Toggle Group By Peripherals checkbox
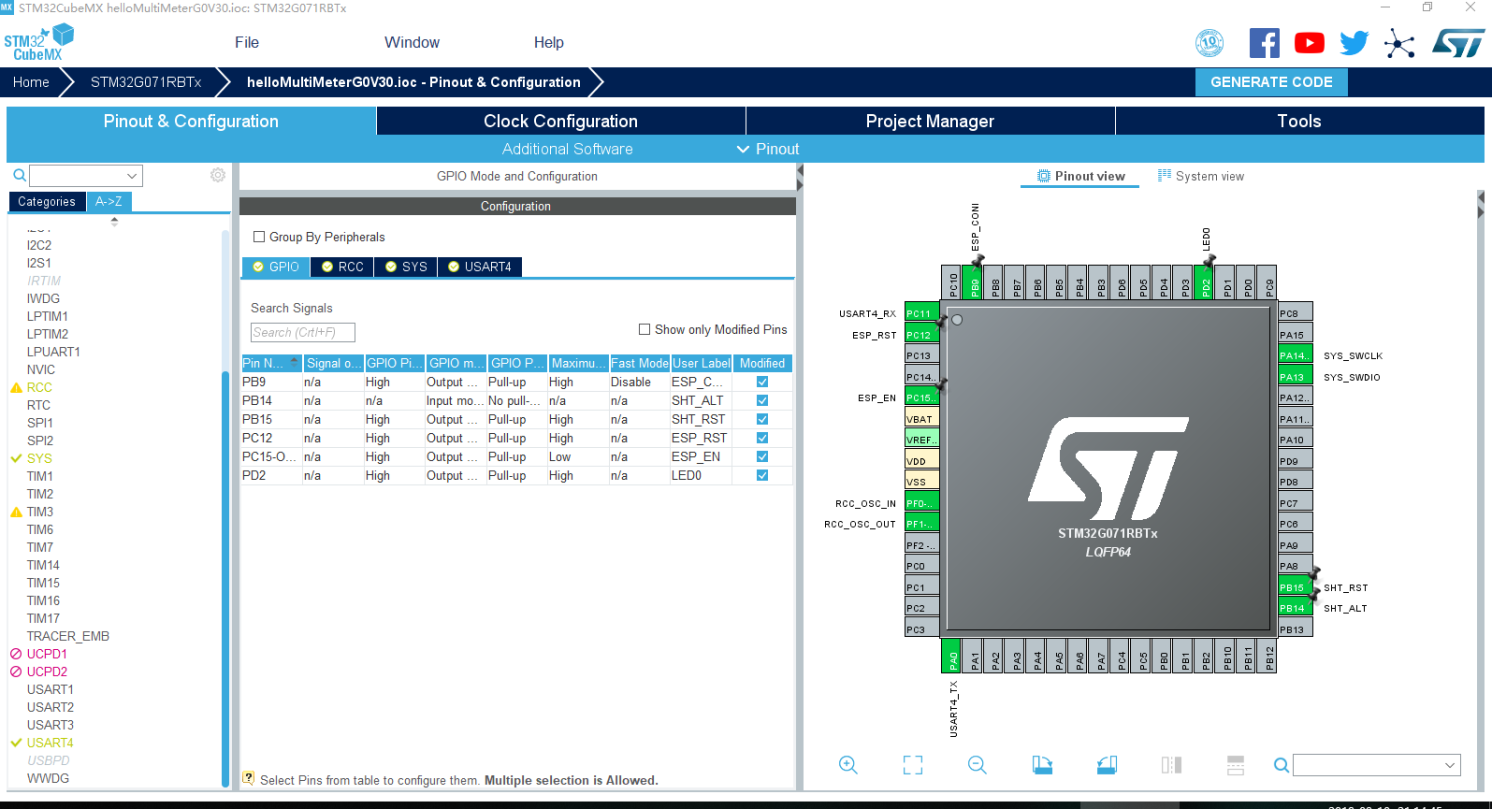Screen dimensions: 1492x809 tap(259, 237)
